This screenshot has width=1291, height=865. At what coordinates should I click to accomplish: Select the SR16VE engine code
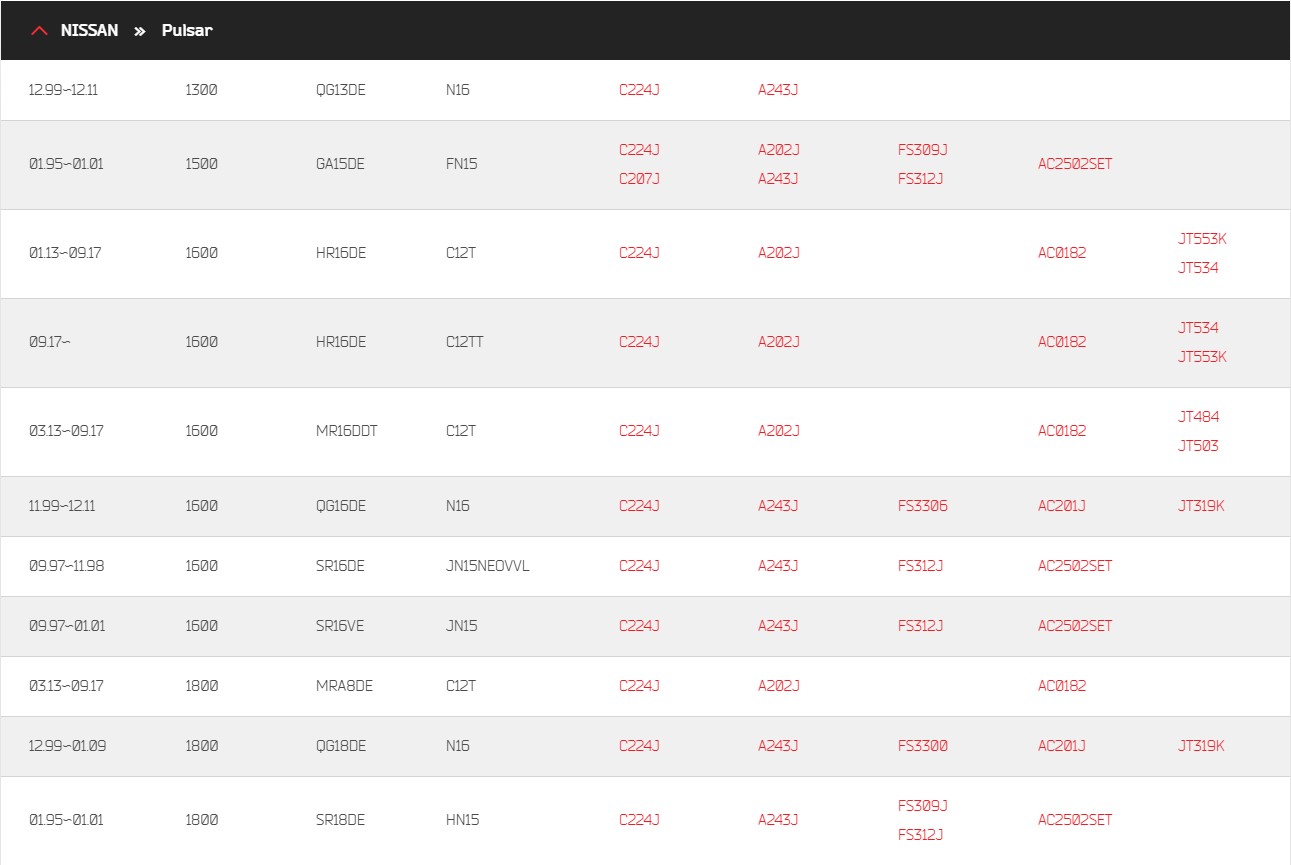pyautogui.click(x=340, y=626)
